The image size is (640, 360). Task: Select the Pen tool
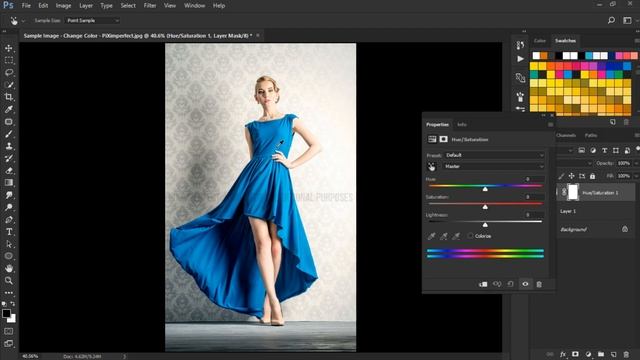click(x=9, y=220)
